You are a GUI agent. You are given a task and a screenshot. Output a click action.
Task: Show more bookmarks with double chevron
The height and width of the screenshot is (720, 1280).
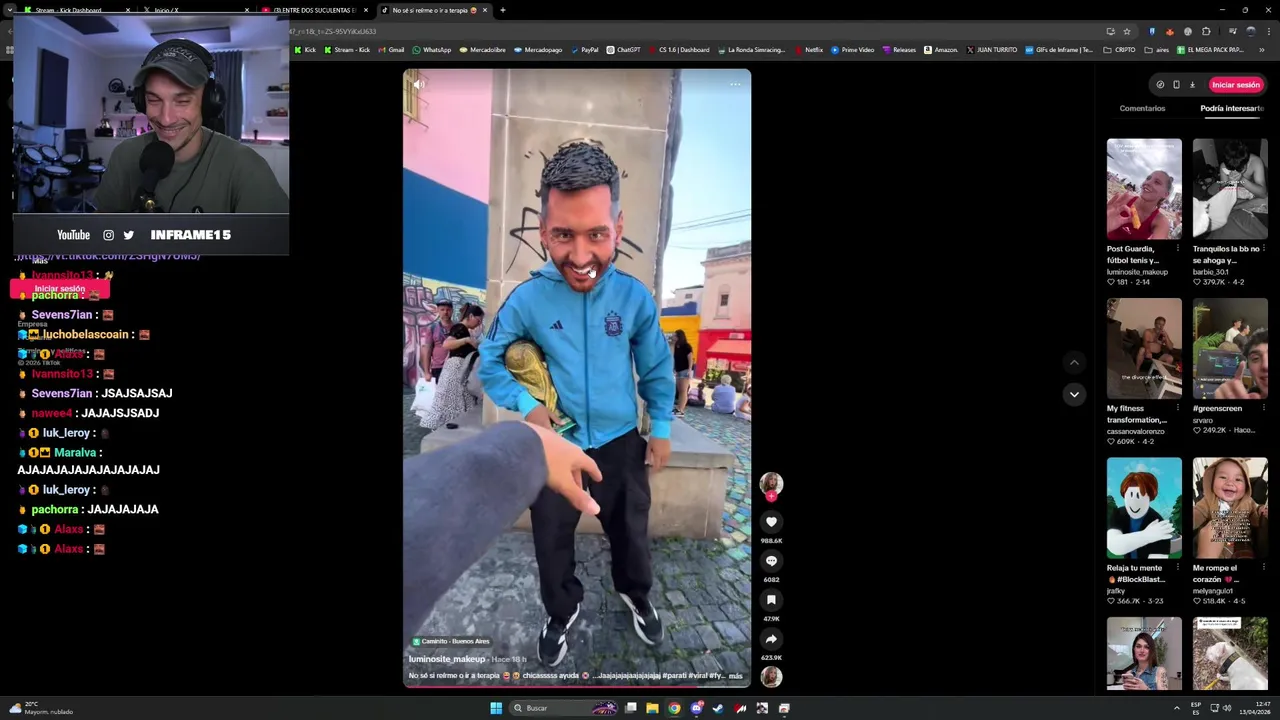click(1262, 50)
